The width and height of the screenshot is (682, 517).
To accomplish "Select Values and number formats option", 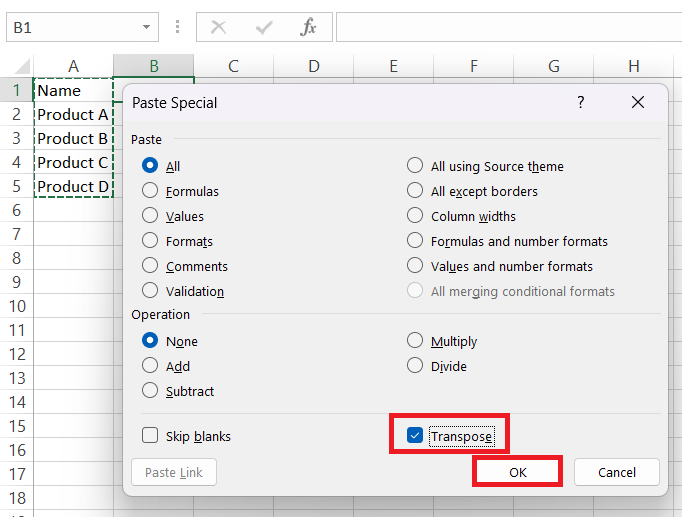I will coord(500,266).
